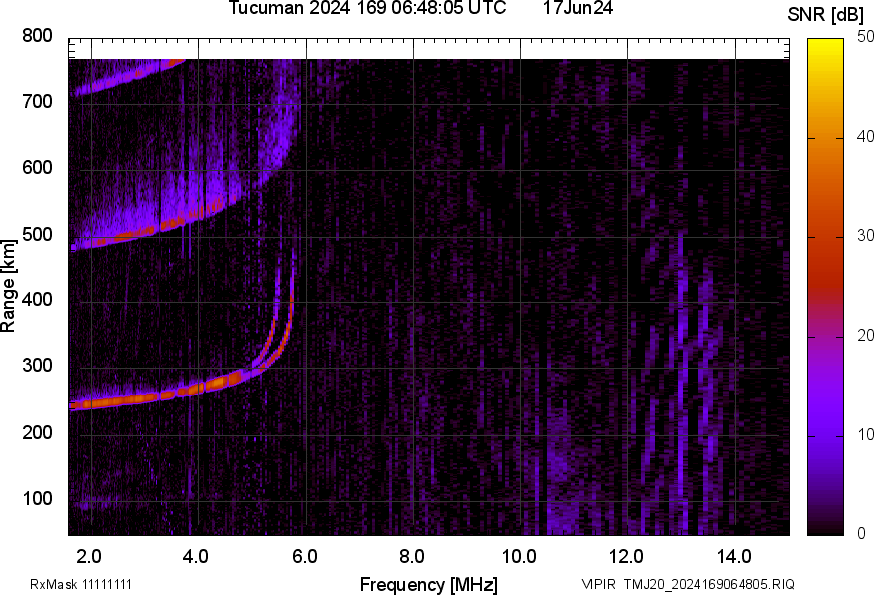Click the colorbar tick label "10"
The height and width of the screenshot is (595, 874).
(x=865, y=435)
